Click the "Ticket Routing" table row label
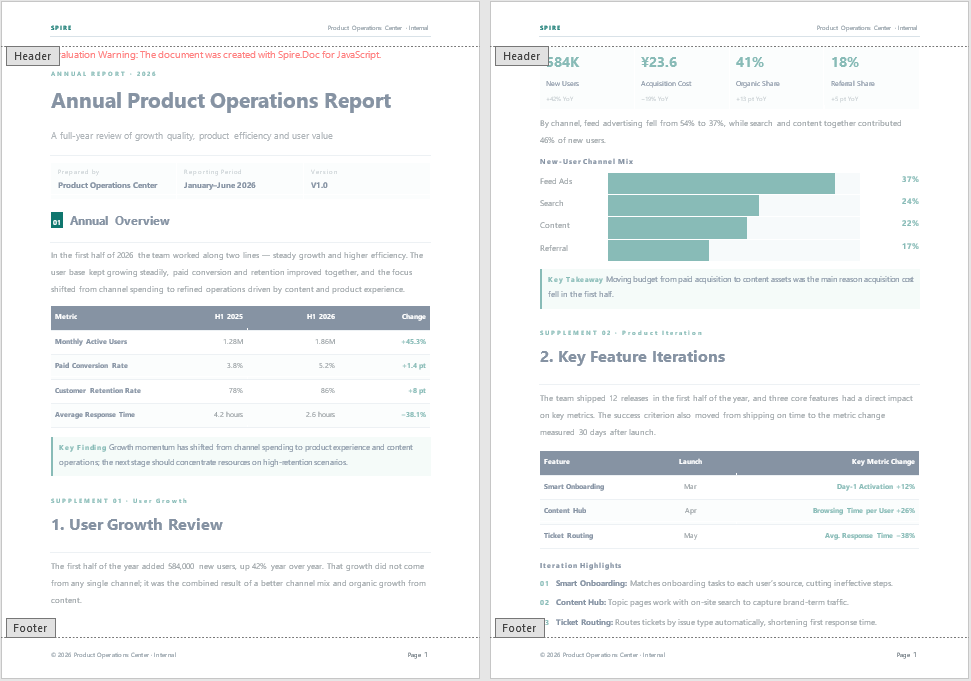 tap(568, 535)
